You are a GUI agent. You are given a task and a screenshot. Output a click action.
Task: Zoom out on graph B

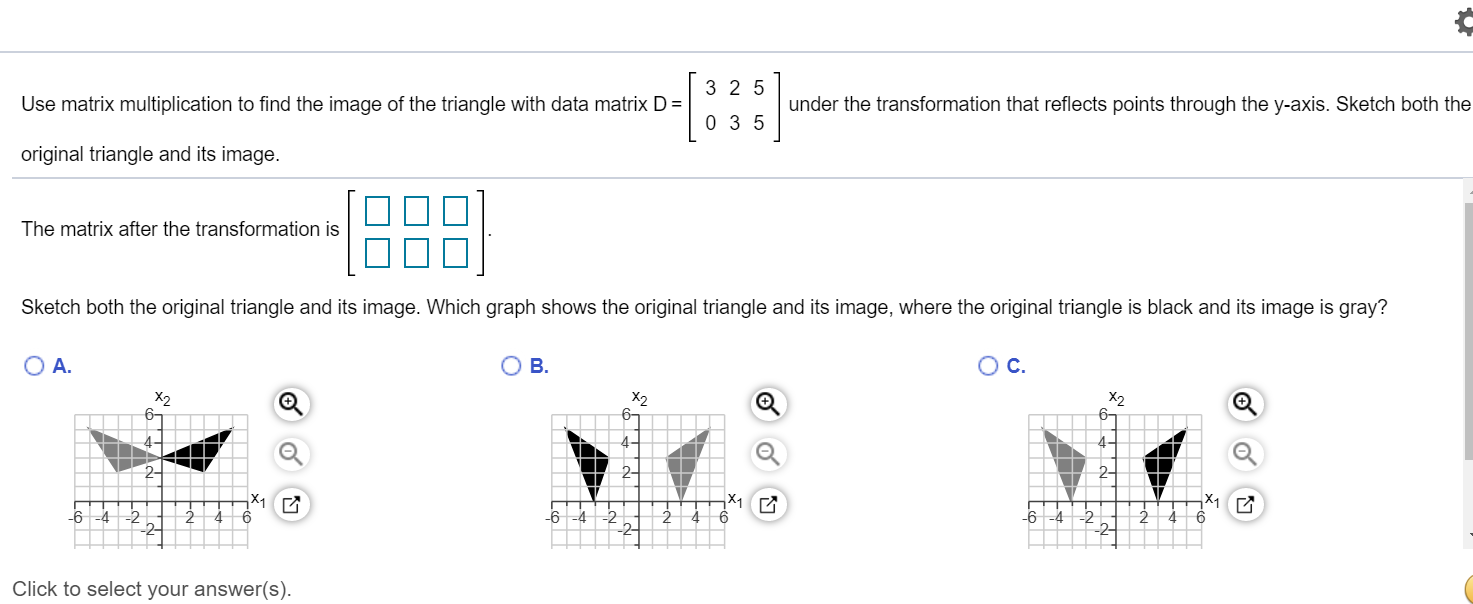[767, 453]
